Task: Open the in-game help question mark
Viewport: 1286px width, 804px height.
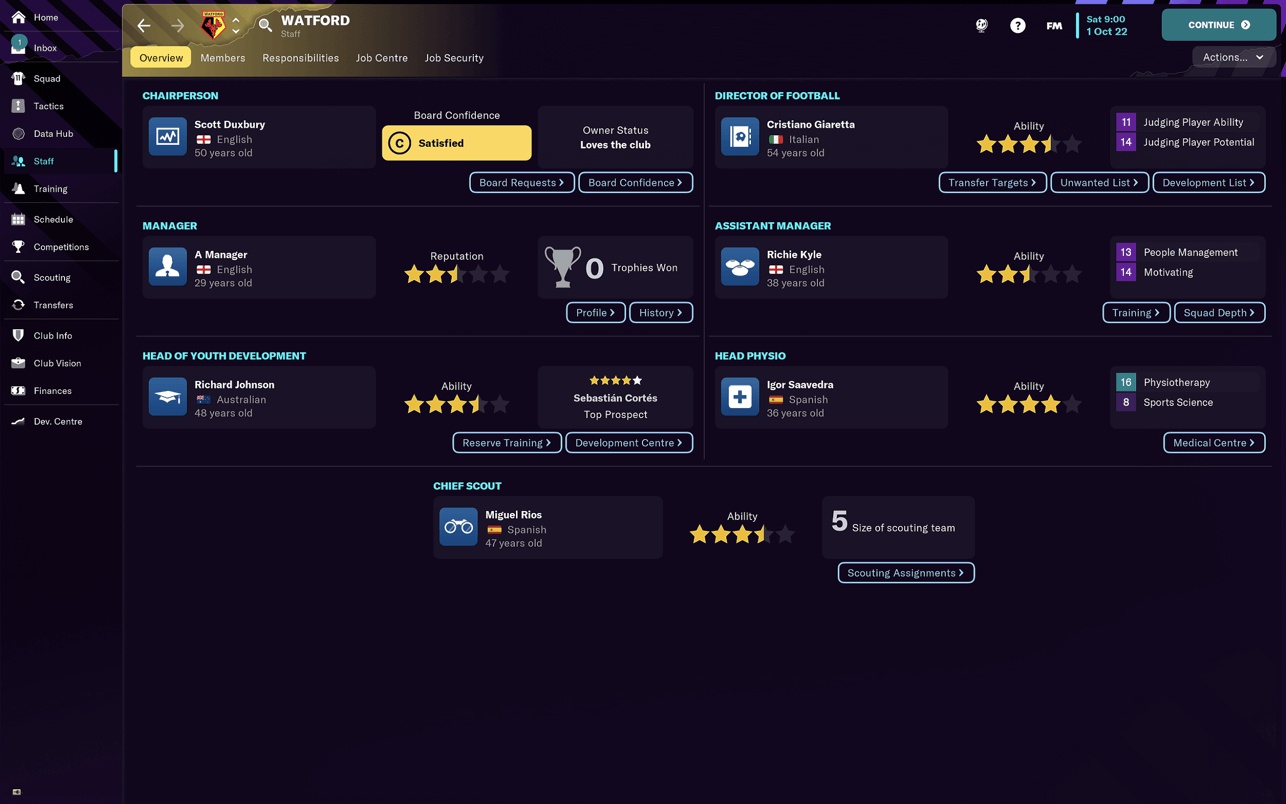Action: (x=1017, y=25)
